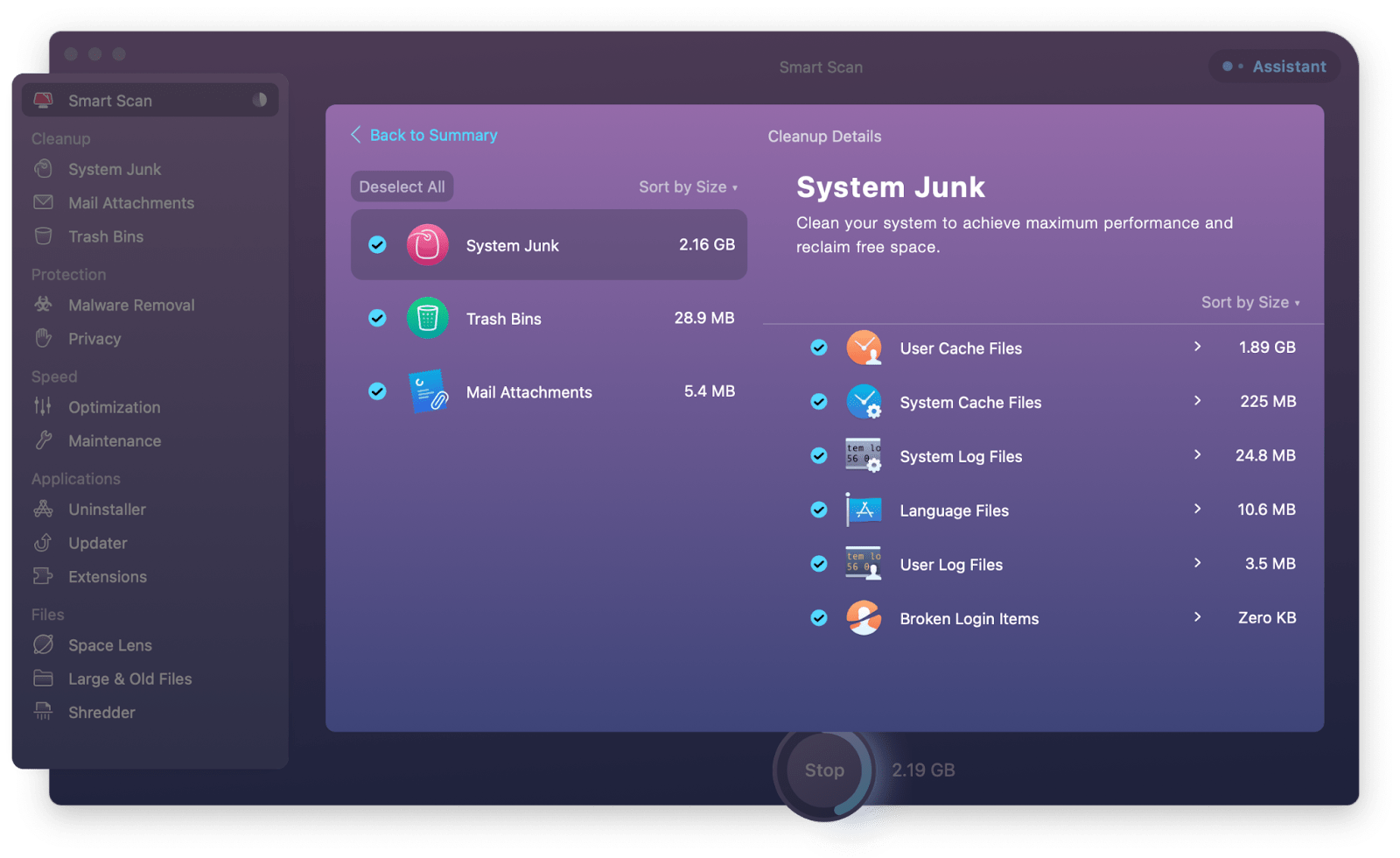Uncheck the Trash Bins checkbox

pyautogui.click(x=377, y=318)
